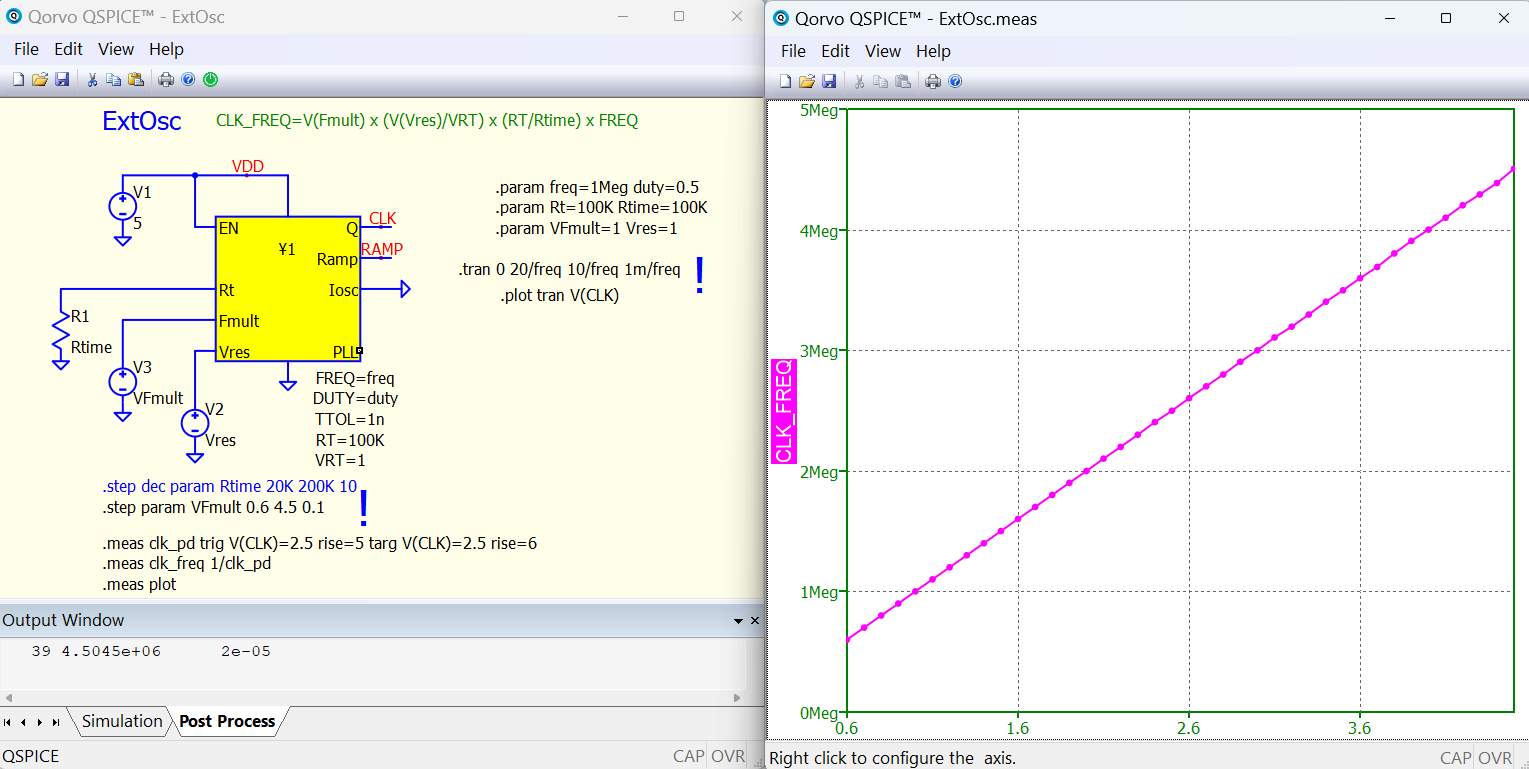Open Edit menu in ExtOsc.meas window
1529x769 pixels.
coord(836,51)
